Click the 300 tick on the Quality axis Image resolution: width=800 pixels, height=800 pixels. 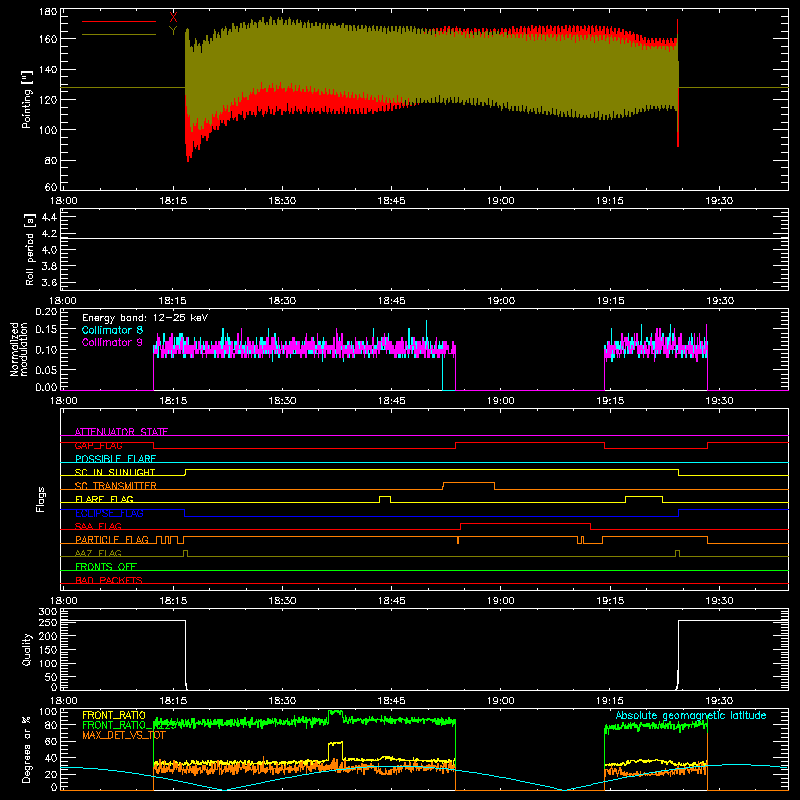coord(48,612)
